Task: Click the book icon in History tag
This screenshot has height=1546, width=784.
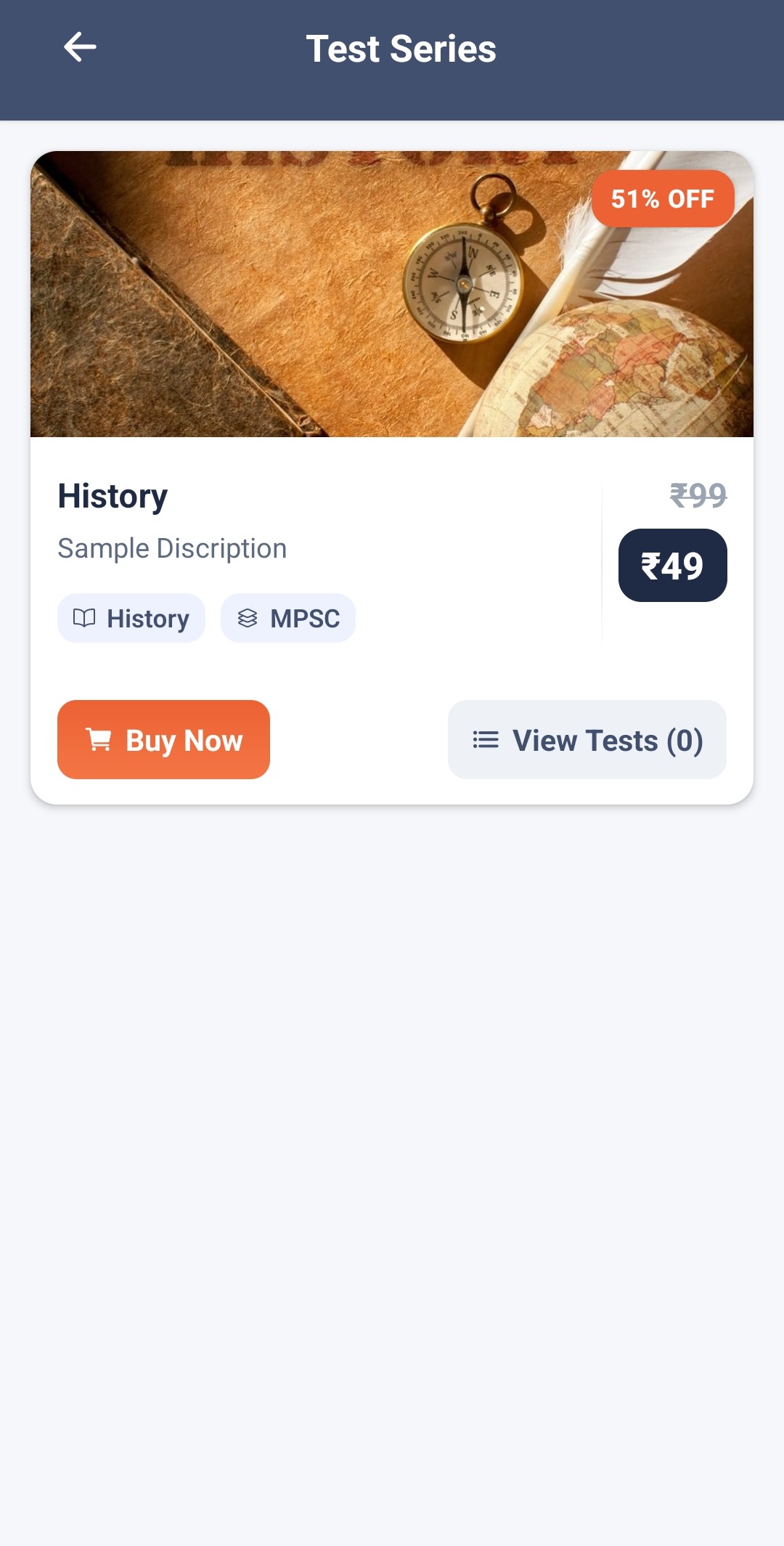Action: (84, 618)
